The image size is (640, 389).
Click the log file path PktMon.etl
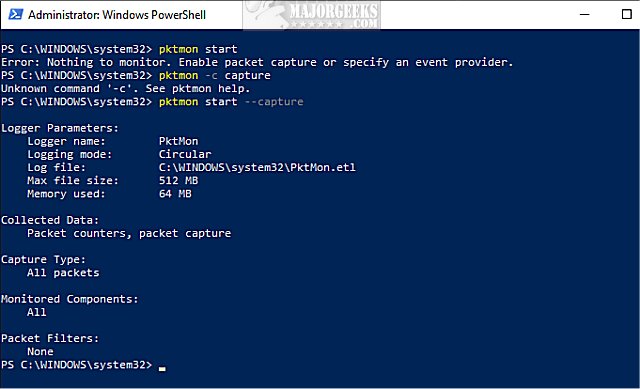pos(257,167)
